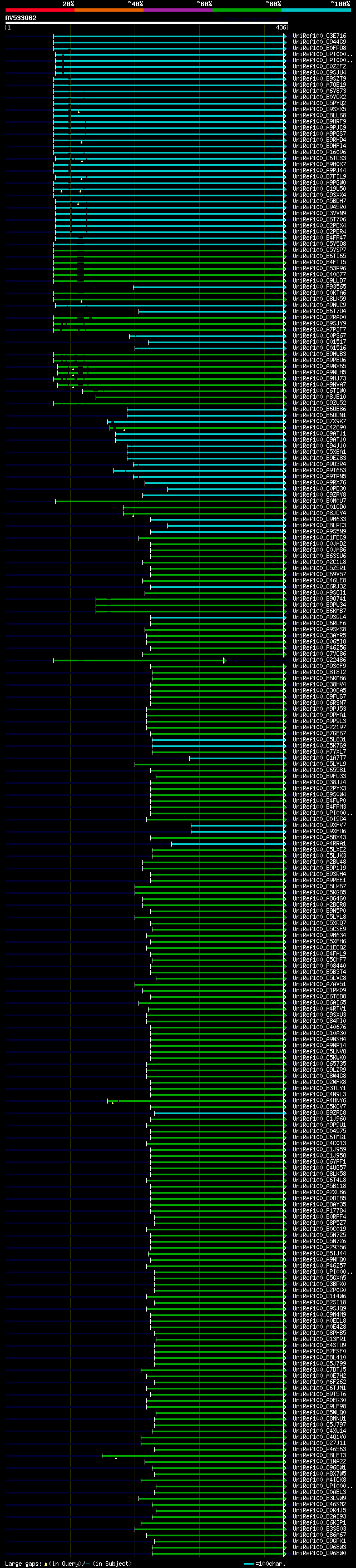Screen dimensions: 356x1568
Task: Click the Large gaps legend text
Action: [68, 1563]
